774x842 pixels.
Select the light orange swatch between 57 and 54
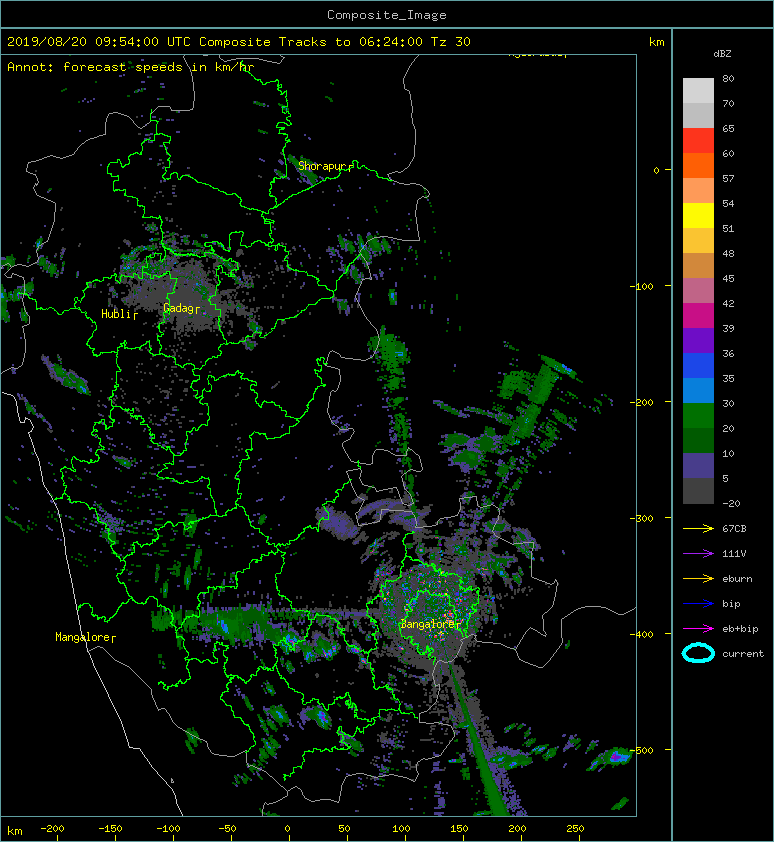[x=698, y=191]
